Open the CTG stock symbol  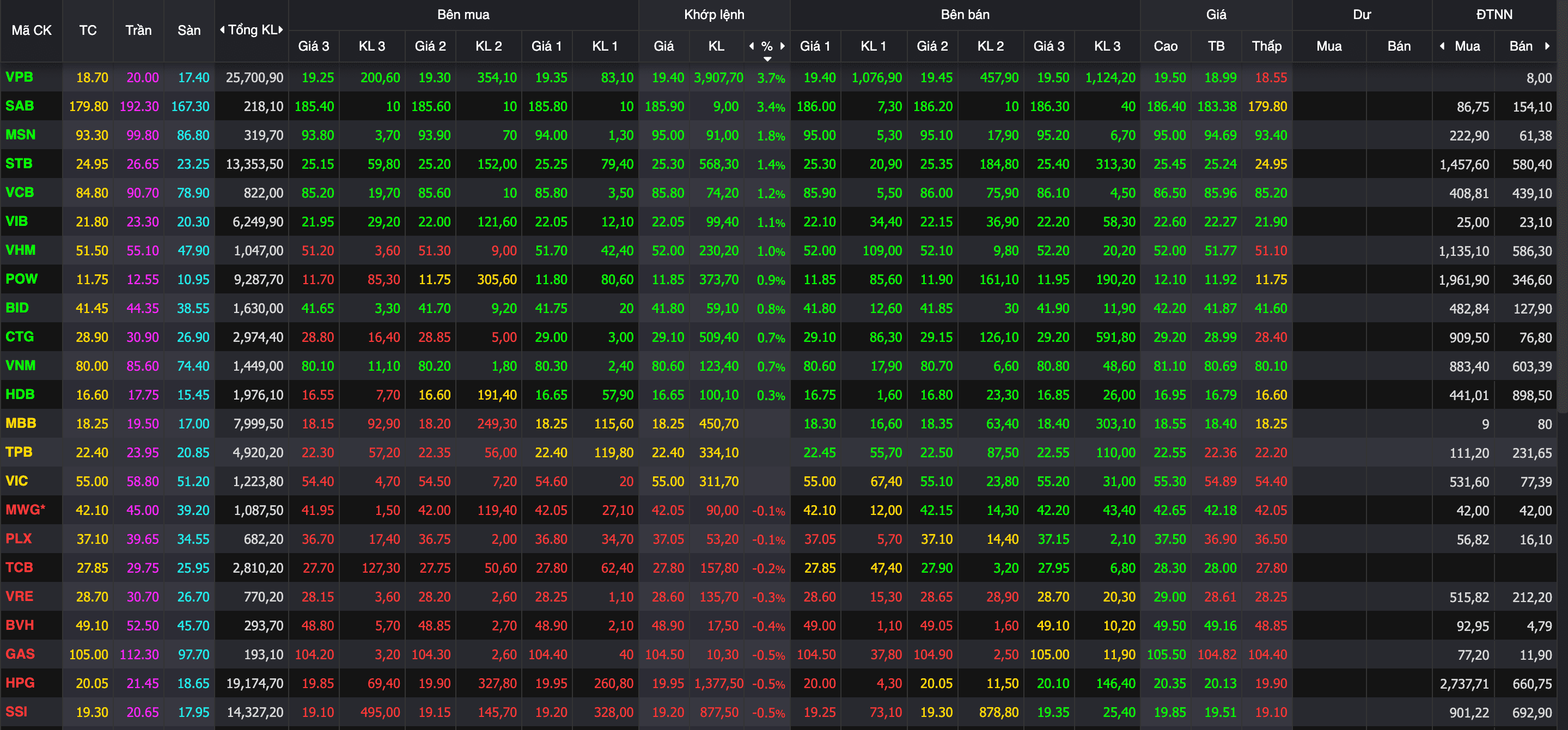[x=20, y=337]
